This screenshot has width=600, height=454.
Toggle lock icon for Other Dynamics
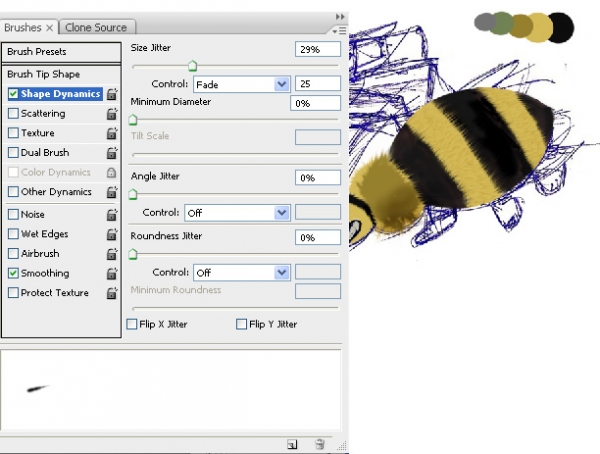click(x=112, y=192)
